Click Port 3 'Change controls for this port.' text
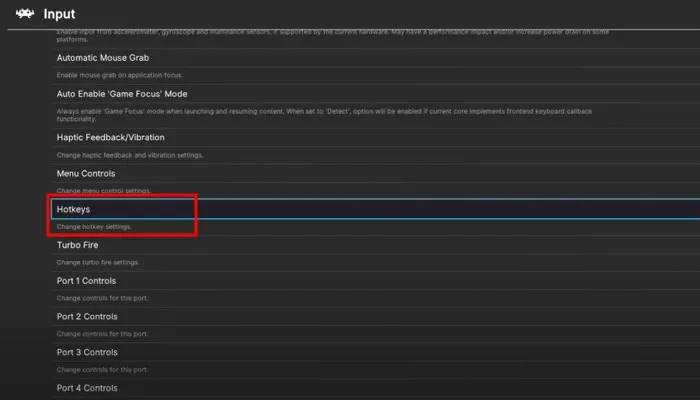Viewport: 700px width, 400px height. [102, 370]
